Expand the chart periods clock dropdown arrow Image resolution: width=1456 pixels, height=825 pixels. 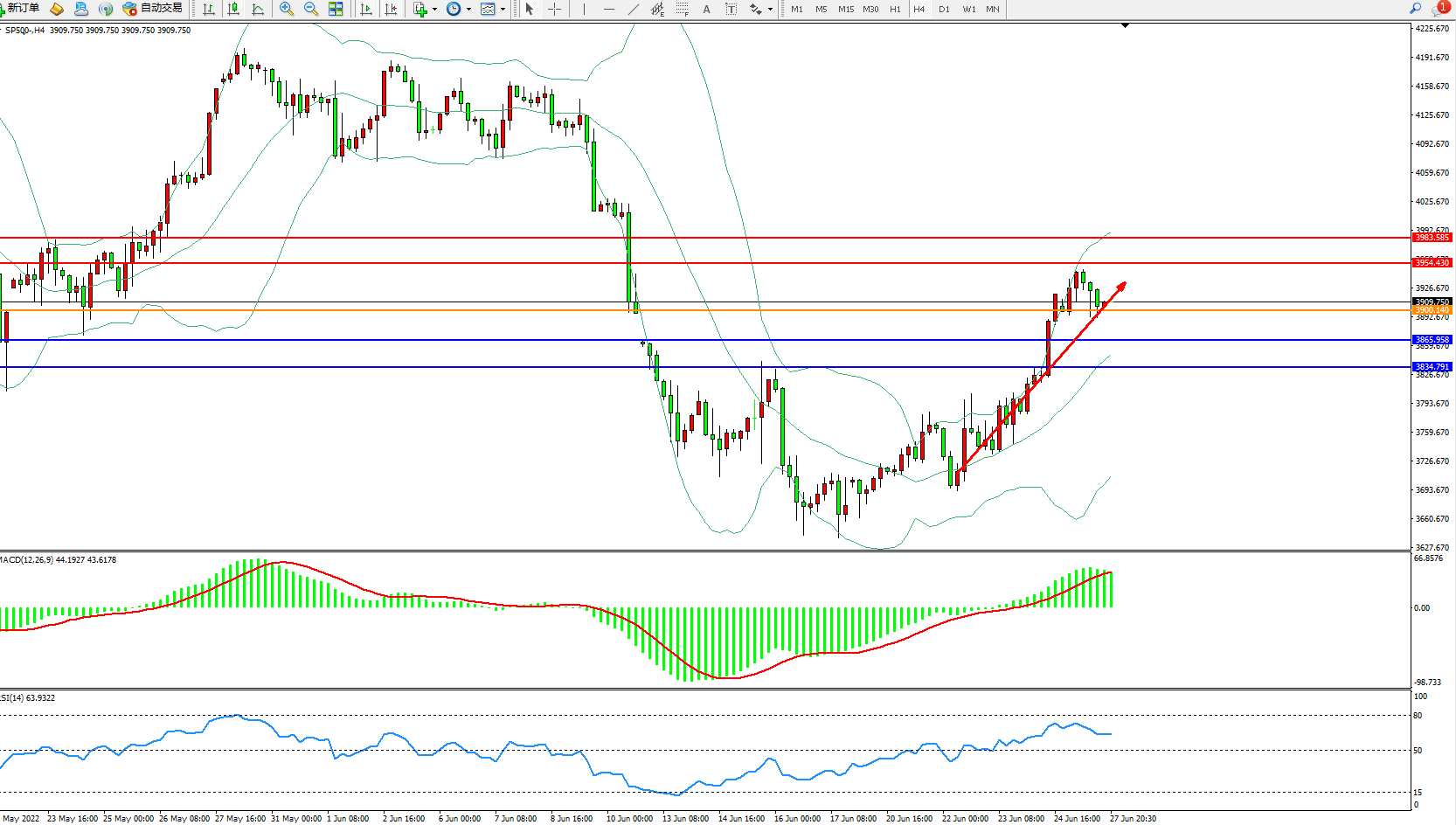click(x=468, y=10)
